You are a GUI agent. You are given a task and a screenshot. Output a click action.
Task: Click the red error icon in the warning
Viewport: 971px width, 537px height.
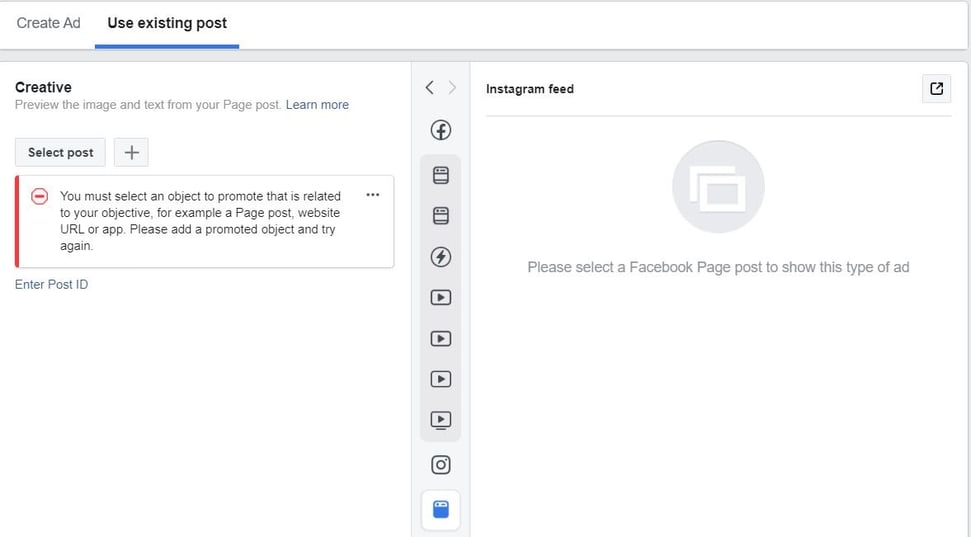pos(40,197)
